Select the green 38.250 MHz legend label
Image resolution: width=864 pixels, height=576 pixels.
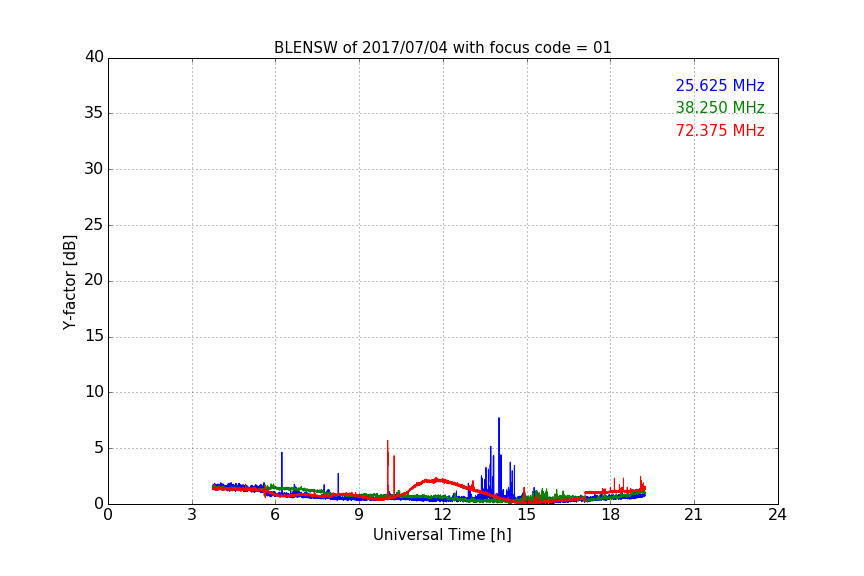pos(720,107)
